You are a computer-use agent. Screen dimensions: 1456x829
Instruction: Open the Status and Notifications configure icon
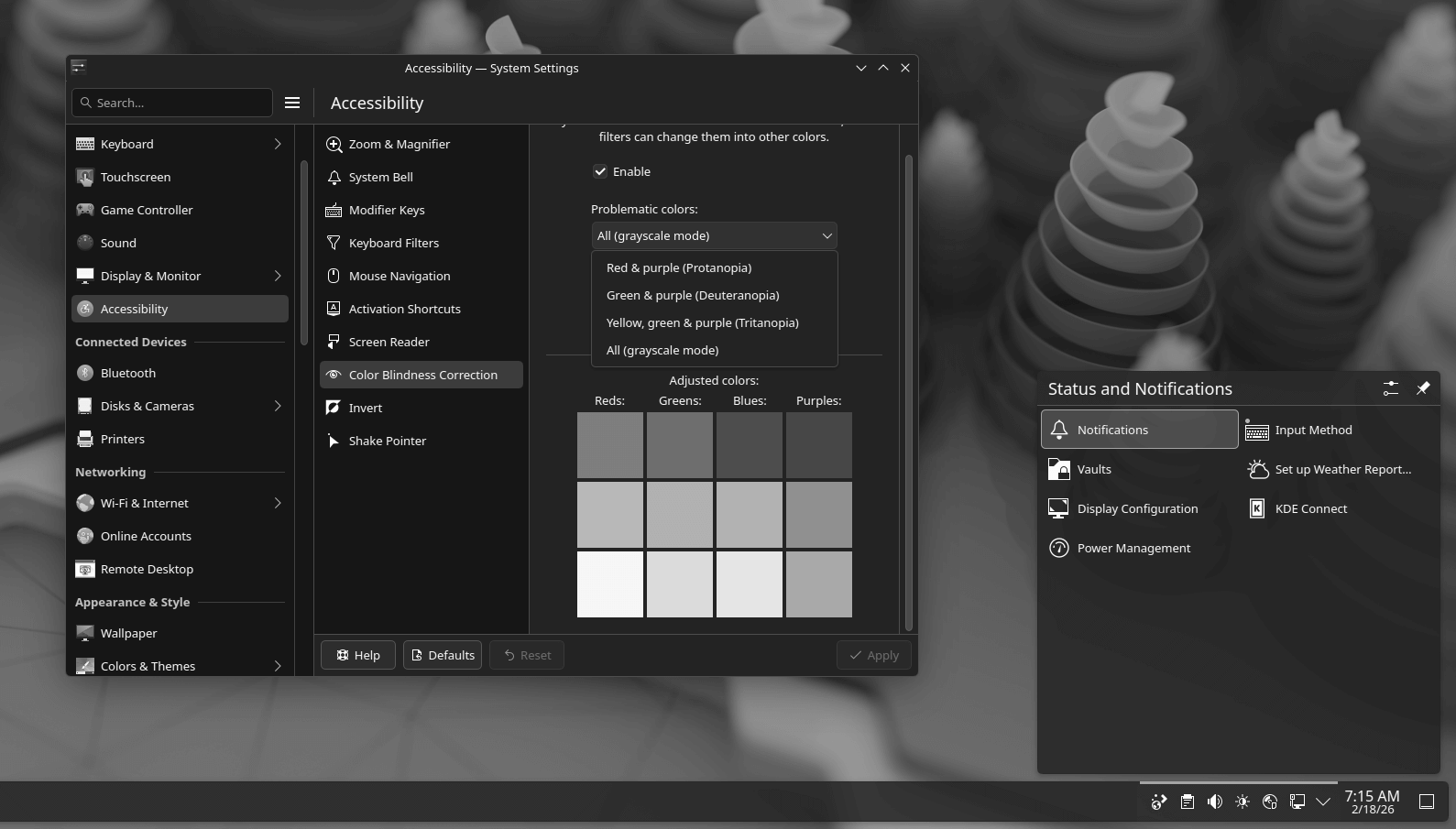pyautogui.click(x=1390, y=388)
